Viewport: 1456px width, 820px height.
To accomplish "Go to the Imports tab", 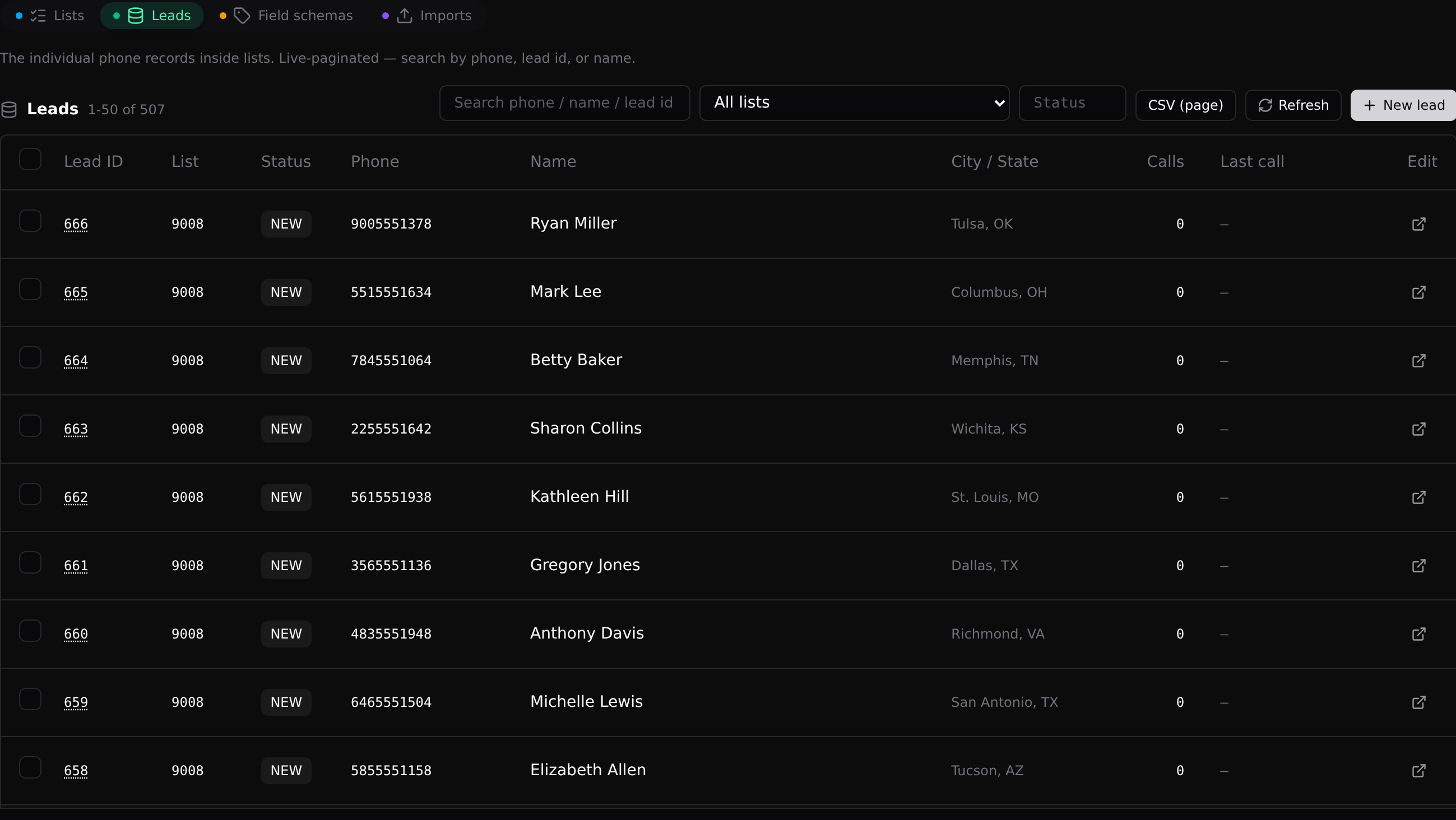I will click(427, 16).
